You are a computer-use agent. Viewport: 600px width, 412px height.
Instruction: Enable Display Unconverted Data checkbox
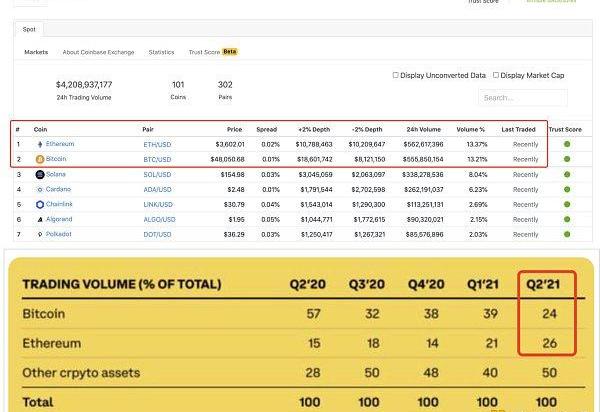[396, 75]
